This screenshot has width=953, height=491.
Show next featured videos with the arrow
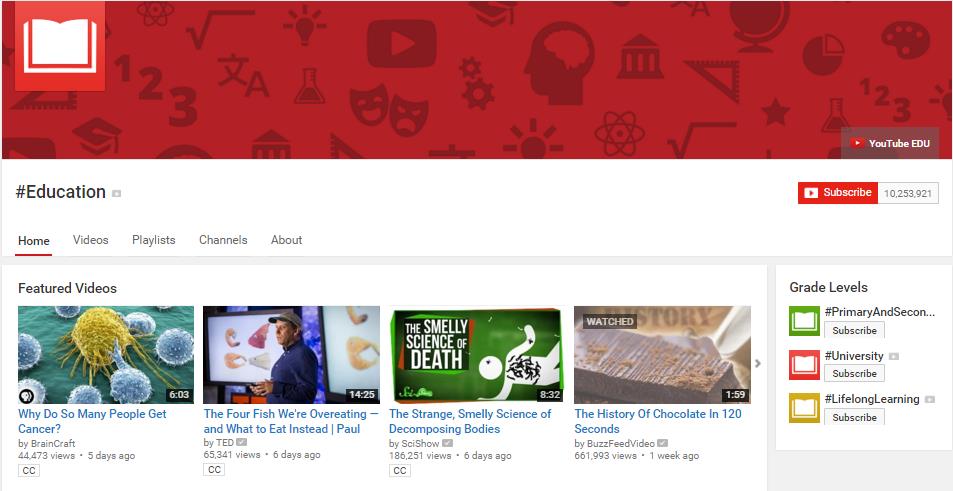[x=757, y=363]
